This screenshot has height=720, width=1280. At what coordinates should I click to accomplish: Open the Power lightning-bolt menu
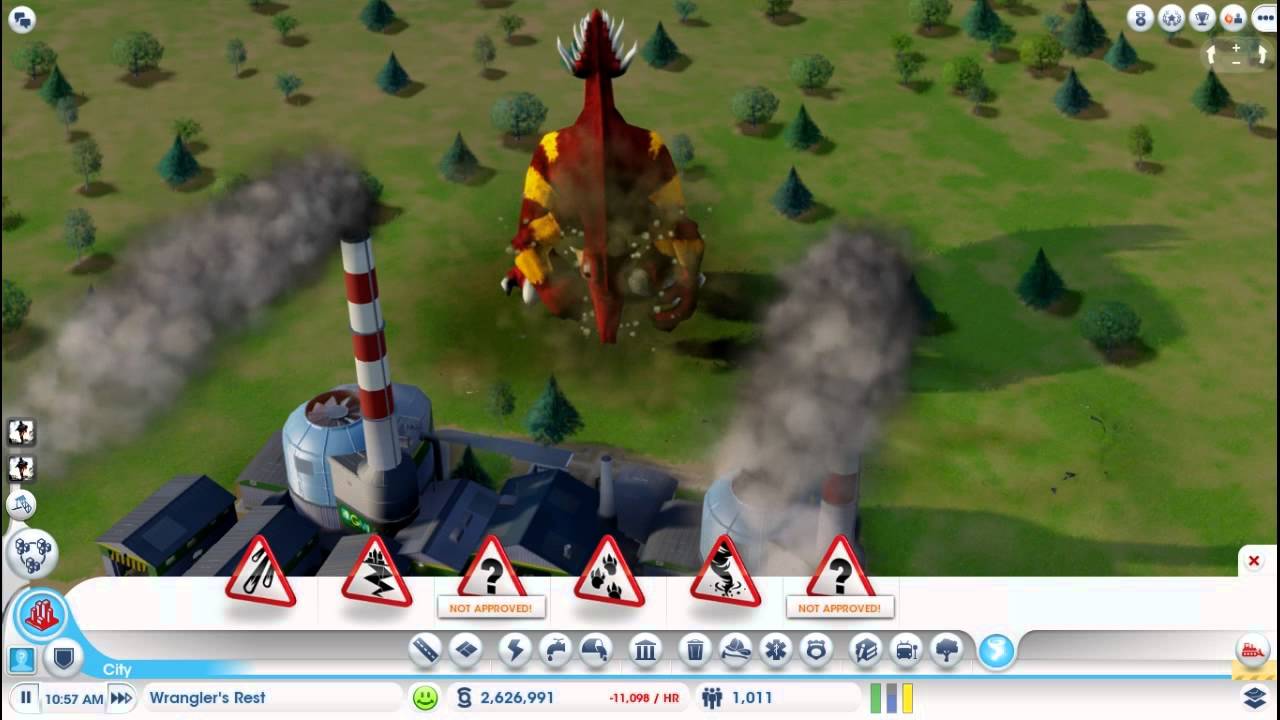pos(516,651)
